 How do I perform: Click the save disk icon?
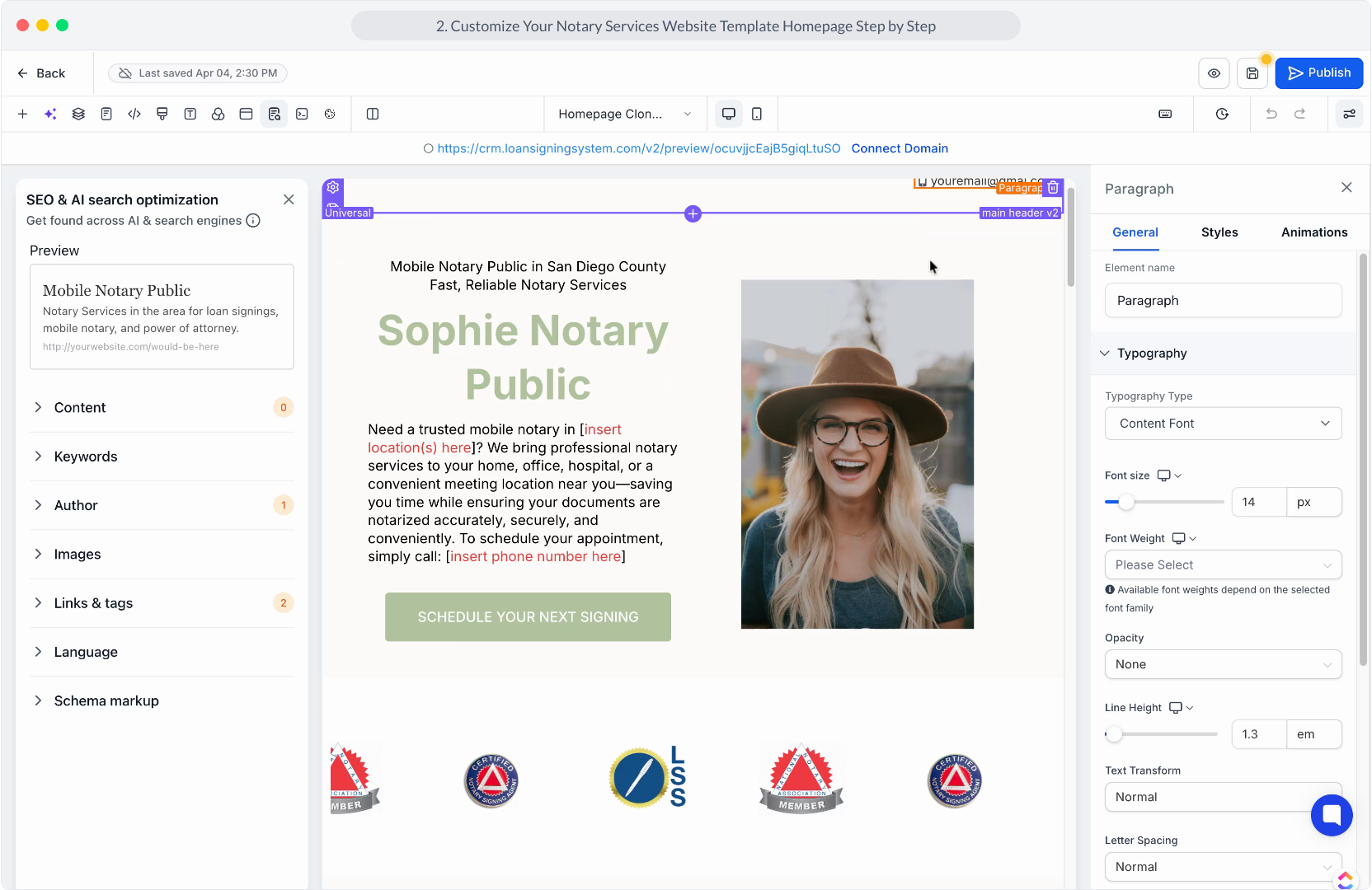(1252, 73)
